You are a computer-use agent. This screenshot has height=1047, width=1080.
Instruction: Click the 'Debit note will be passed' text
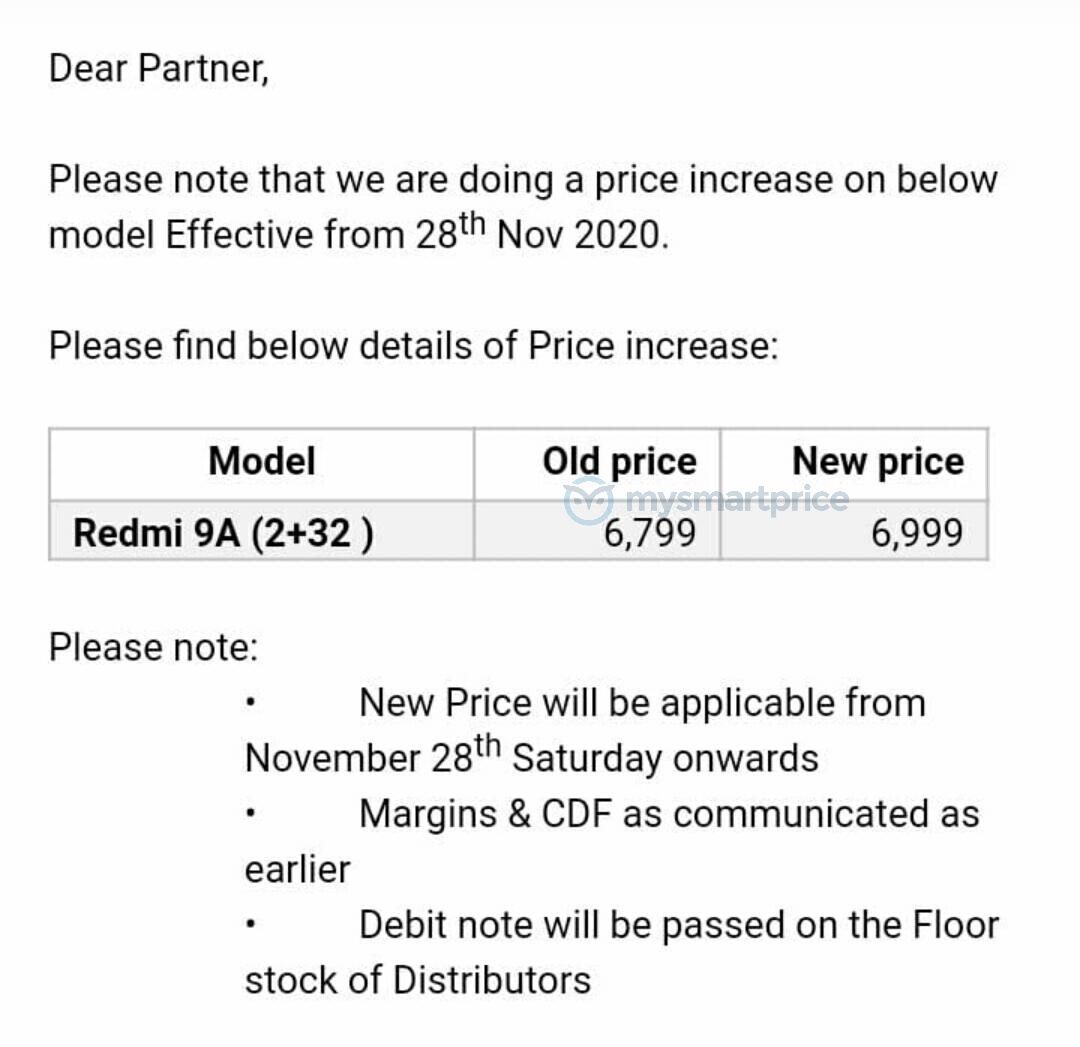[679, 925]
